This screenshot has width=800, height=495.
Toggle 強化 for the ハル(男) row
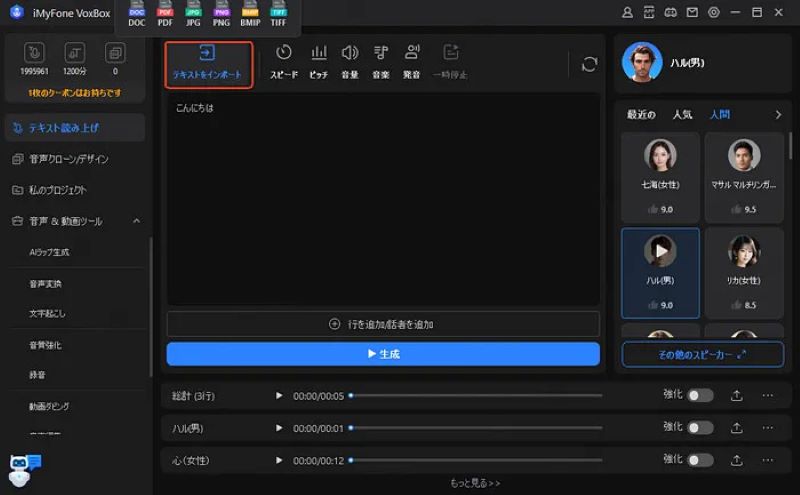coord(700,428)
